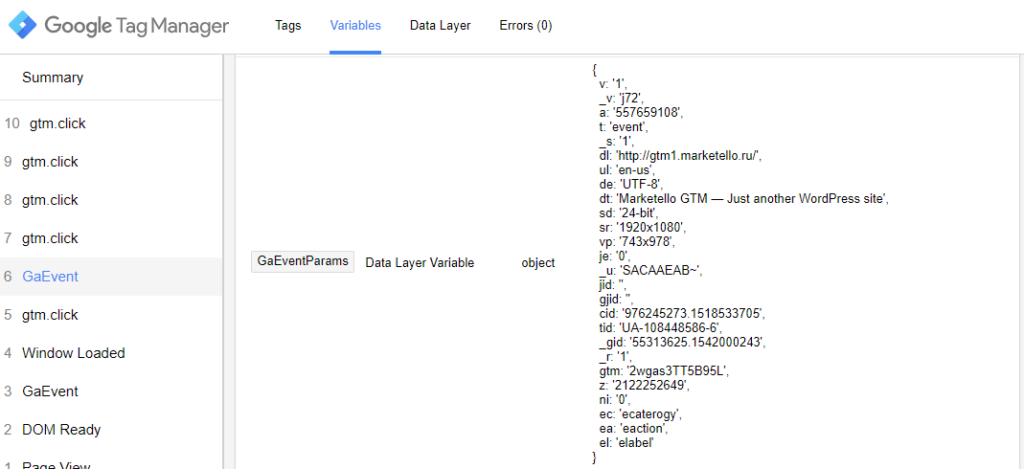The height and width of the screenshot is (469, 1024).
Task: Click the object return type cell
Action: (x=538, y=263)
